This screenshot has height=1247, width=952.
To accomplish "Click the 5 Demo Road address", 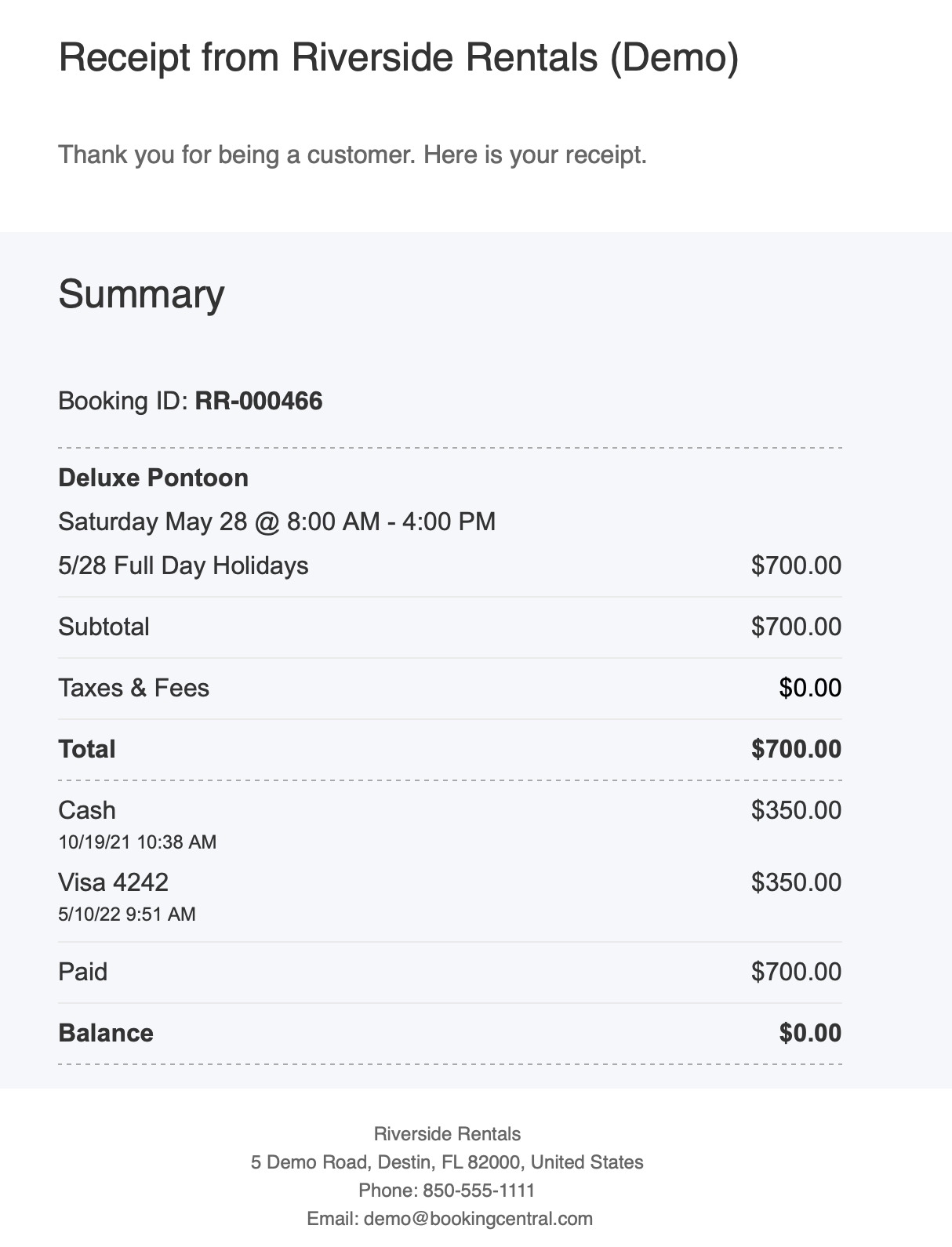I will pyautogui.click(x=447, y=1162).
